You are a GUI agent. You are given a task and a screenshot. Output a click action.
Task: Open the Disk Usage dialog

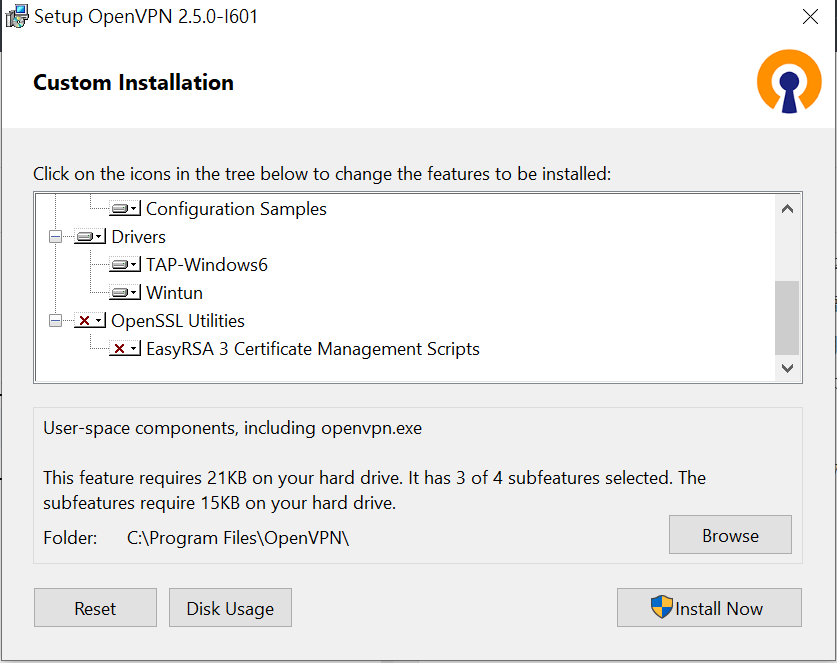click(x=230, y=608)
